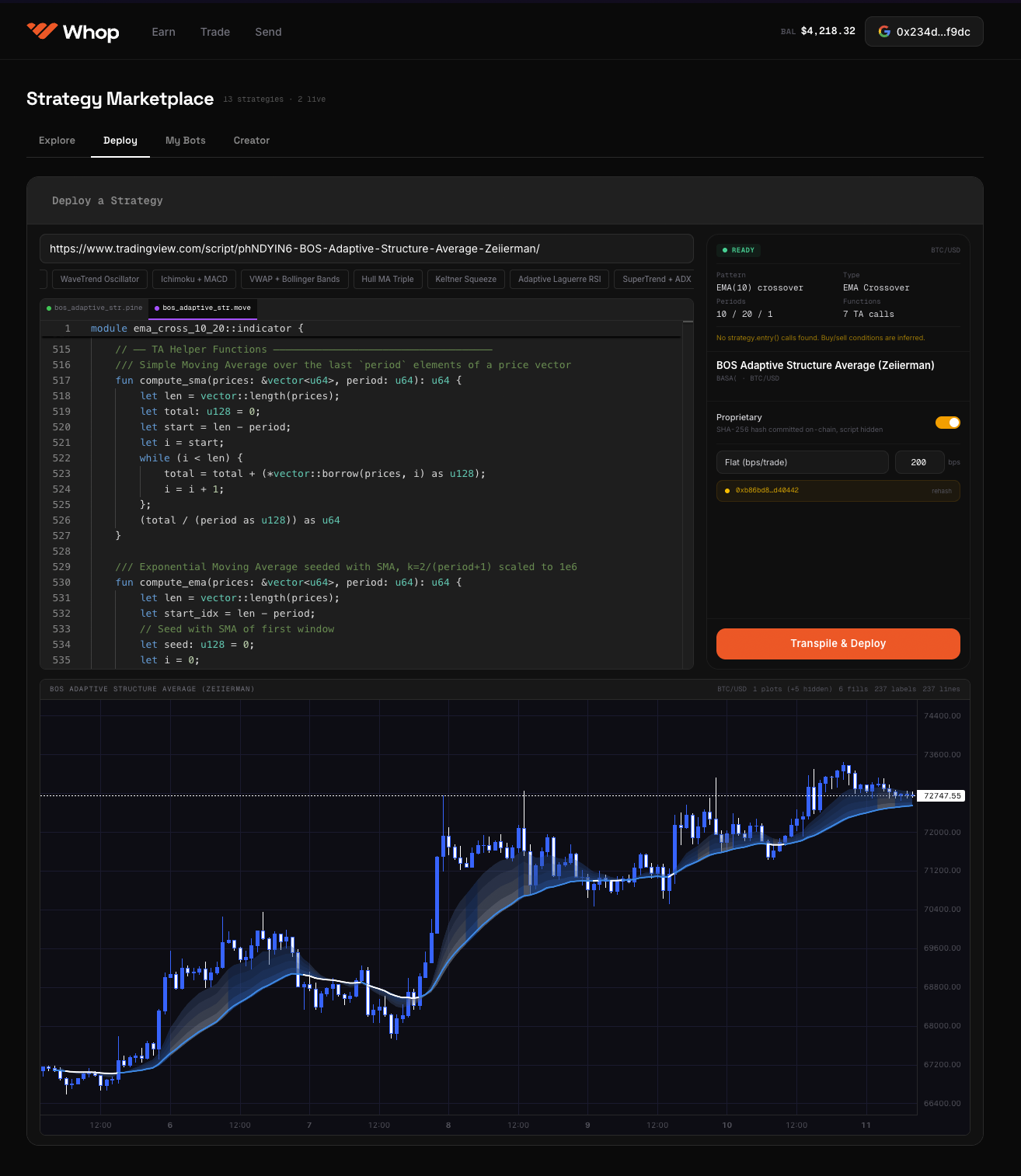Open the Earn menu
Viewport: 1021px width, 1176px height.
point(163,32)
